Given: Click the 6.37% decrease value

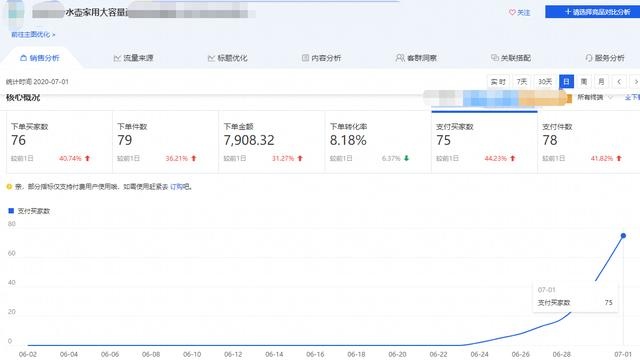Looking at the screenshot, I should (391, 158).
